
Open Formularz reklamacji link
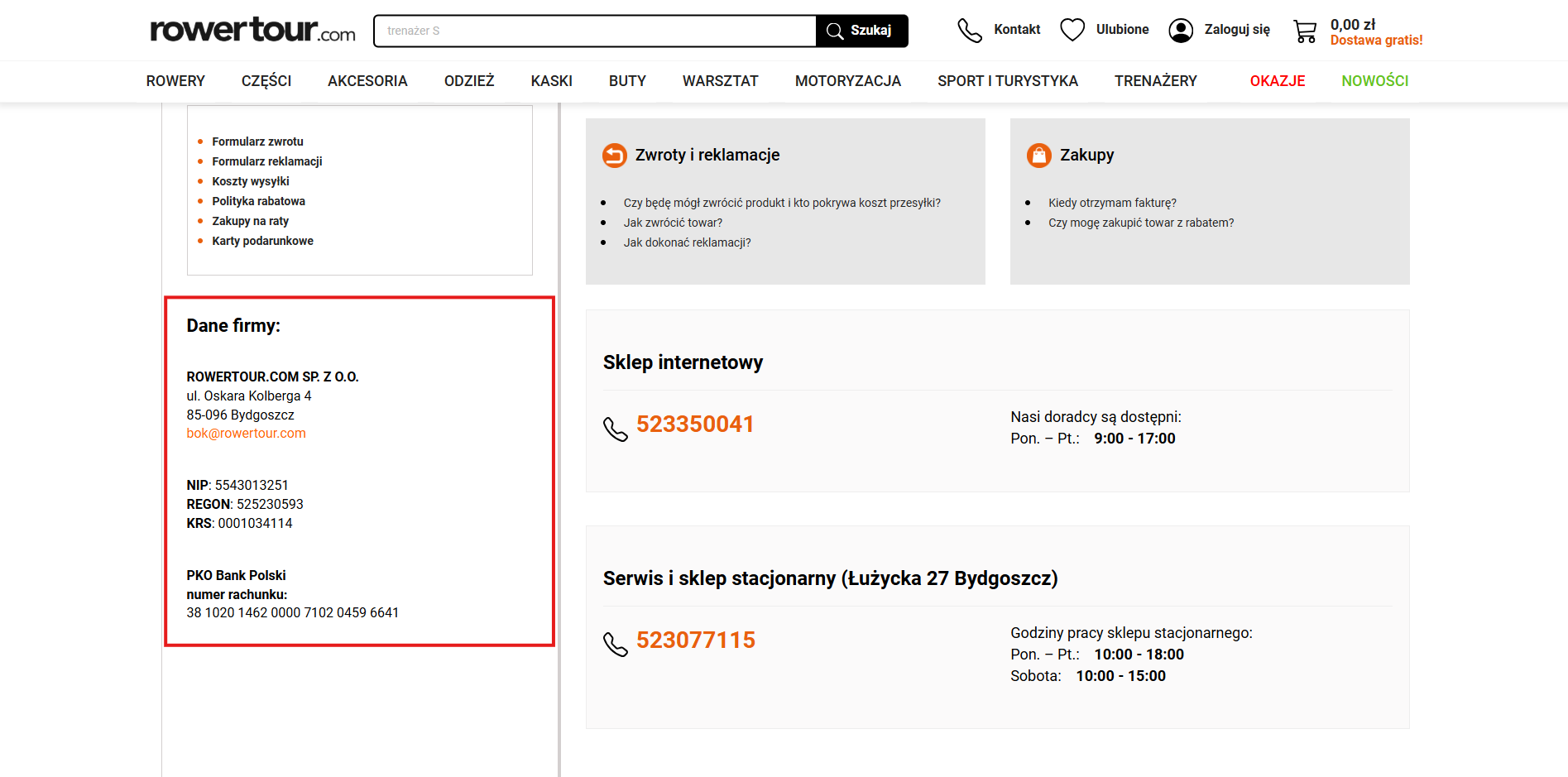point(267,161)
